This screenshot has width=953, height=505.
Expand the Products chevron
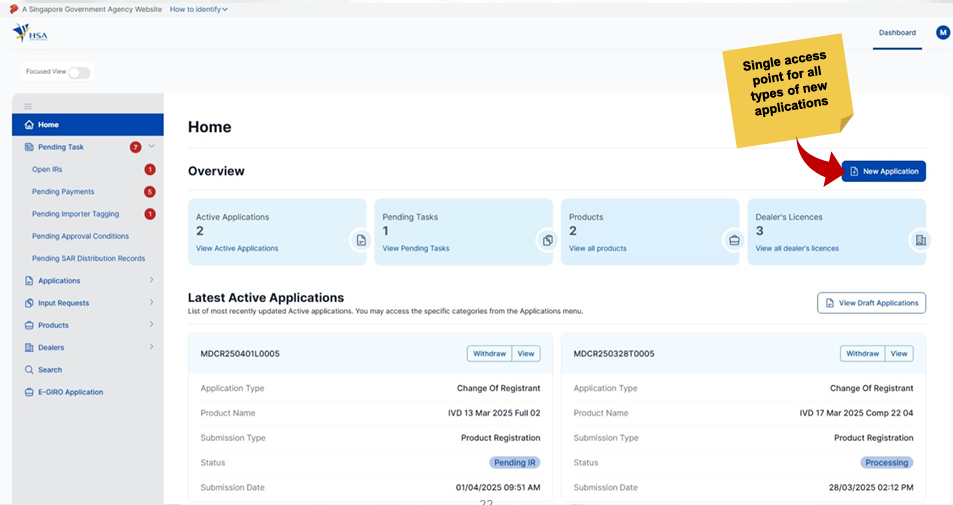pyautogui.click(x=151, y=325)
